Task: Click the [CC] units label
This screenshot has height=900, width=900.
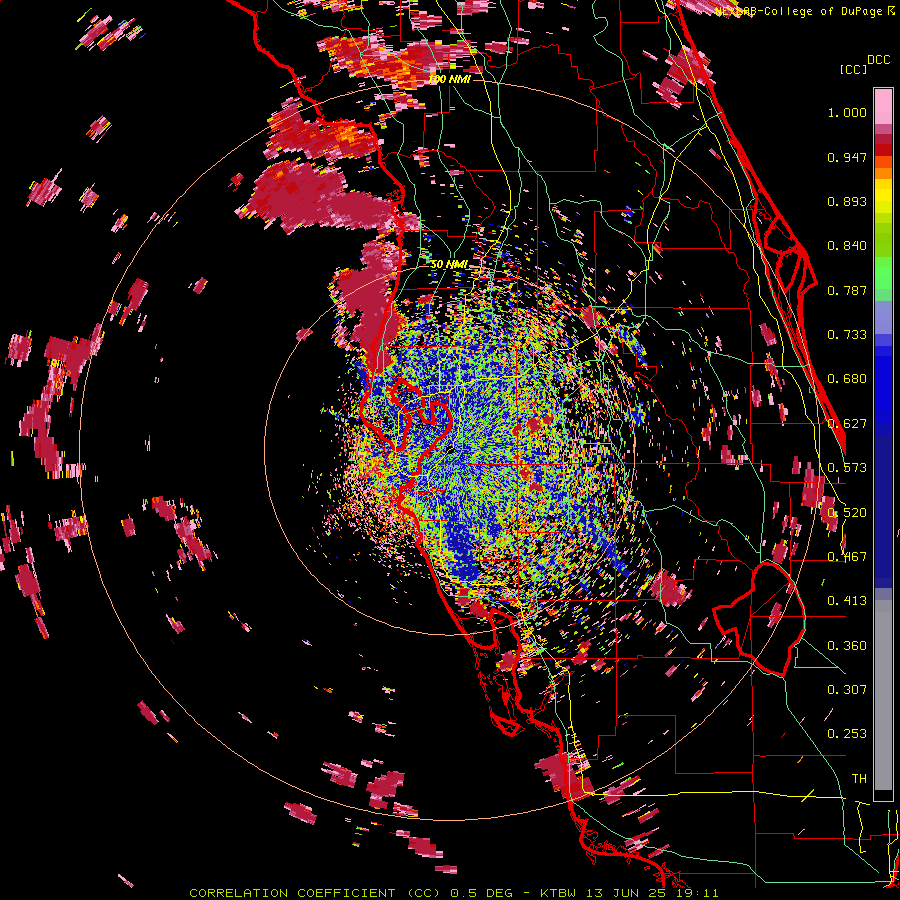Action: pyautogui.click(x=854, y=69)
